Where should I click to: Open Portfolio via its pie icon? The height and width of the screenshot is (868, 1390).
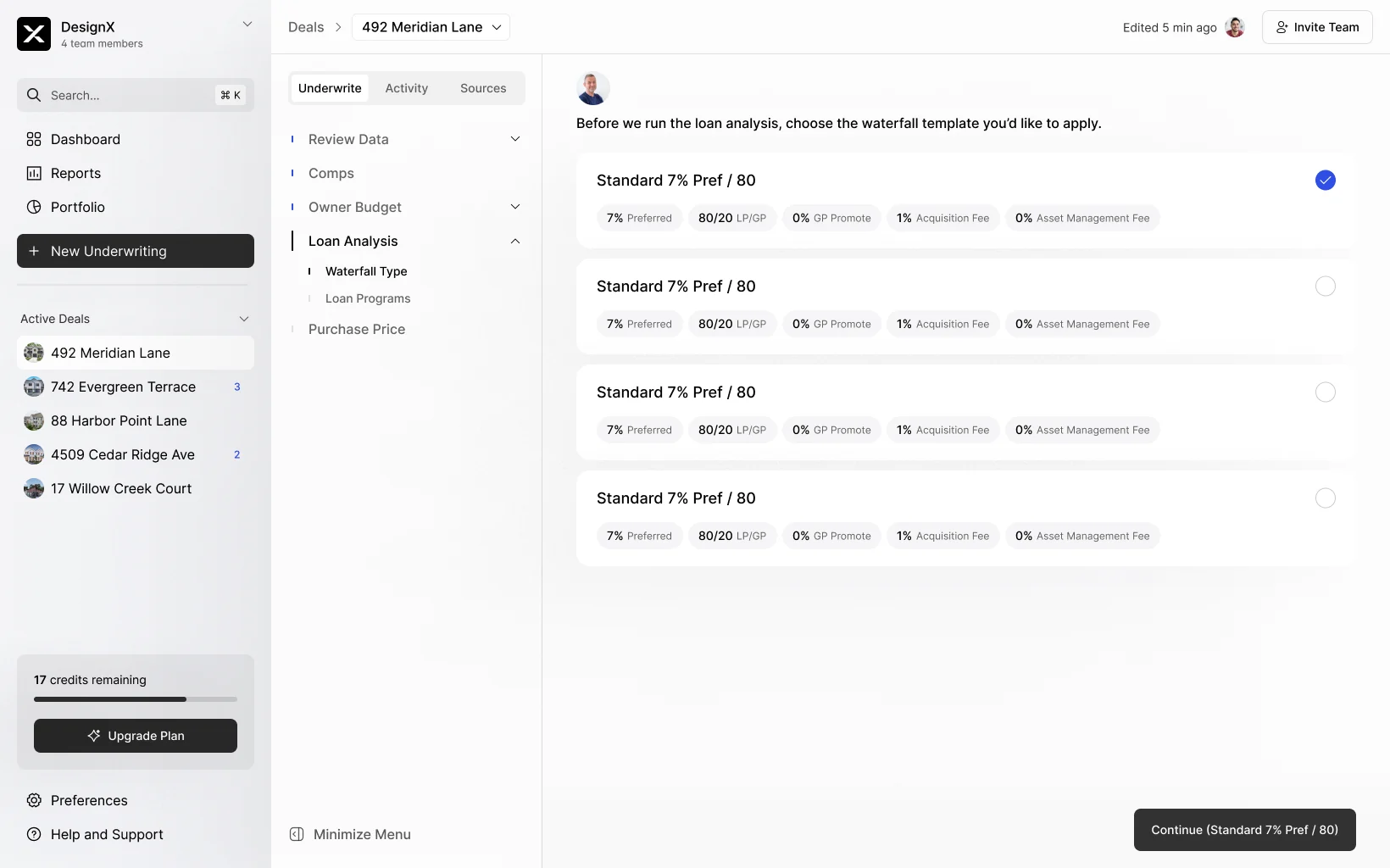(x=34, y=207)
